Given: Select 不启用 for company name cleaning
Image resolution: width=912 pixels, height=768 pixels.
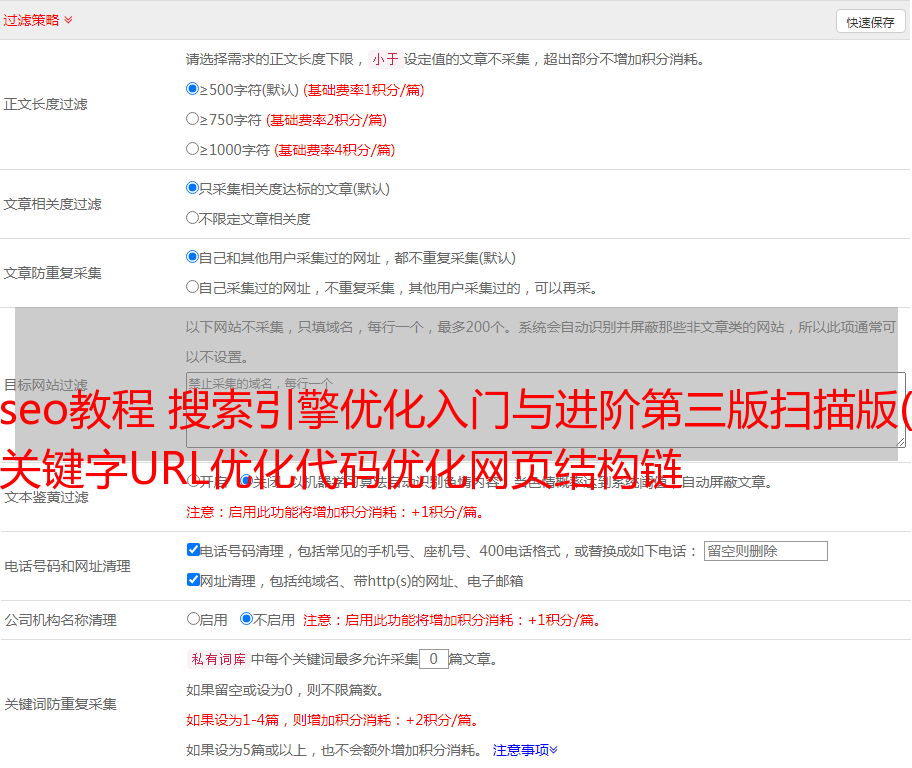Looking at the screenshot, I should point(246,619).
